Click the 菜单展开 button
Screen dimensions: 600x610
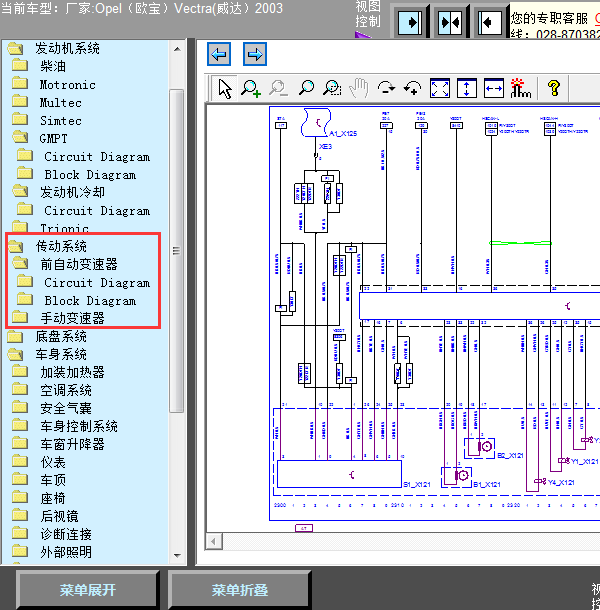(88, 590)
